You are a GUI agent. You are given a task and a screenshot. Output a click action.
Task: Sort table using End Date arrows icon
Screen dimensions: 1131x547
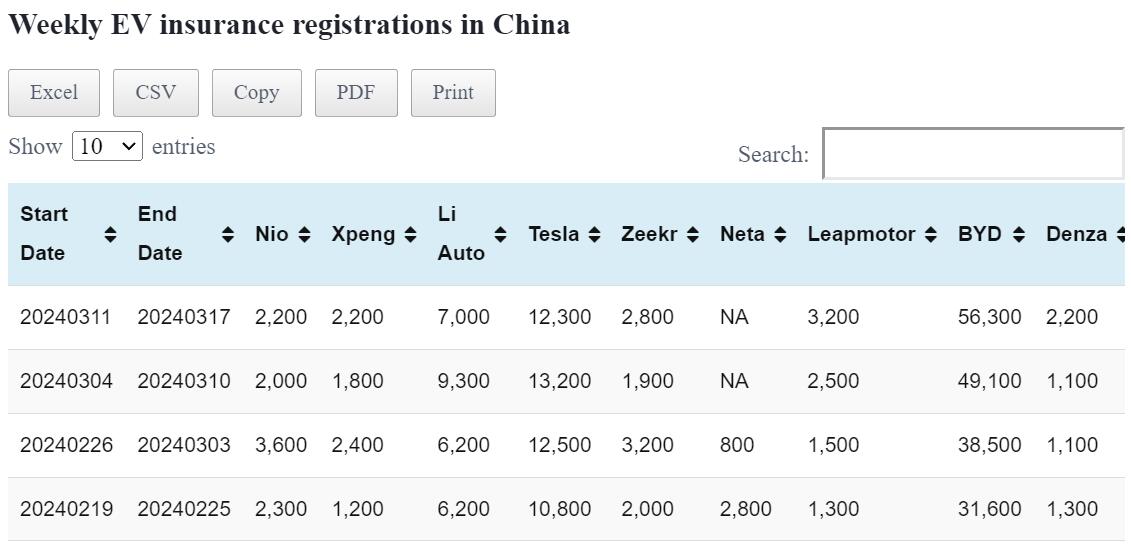pyautogui.click(x=228, y=234)
